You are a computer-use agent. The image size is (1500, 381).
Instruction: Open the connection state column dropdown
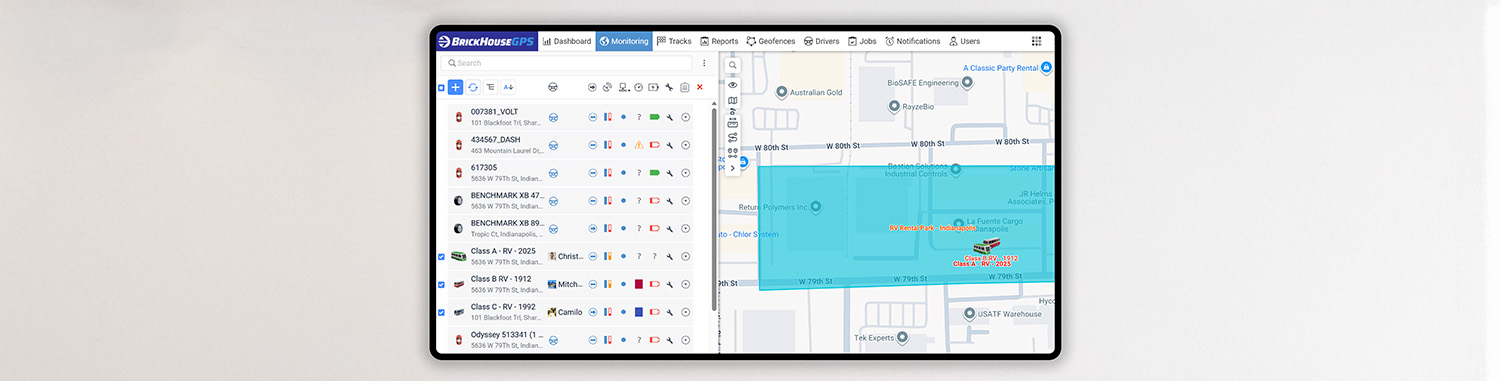point(624,88)
